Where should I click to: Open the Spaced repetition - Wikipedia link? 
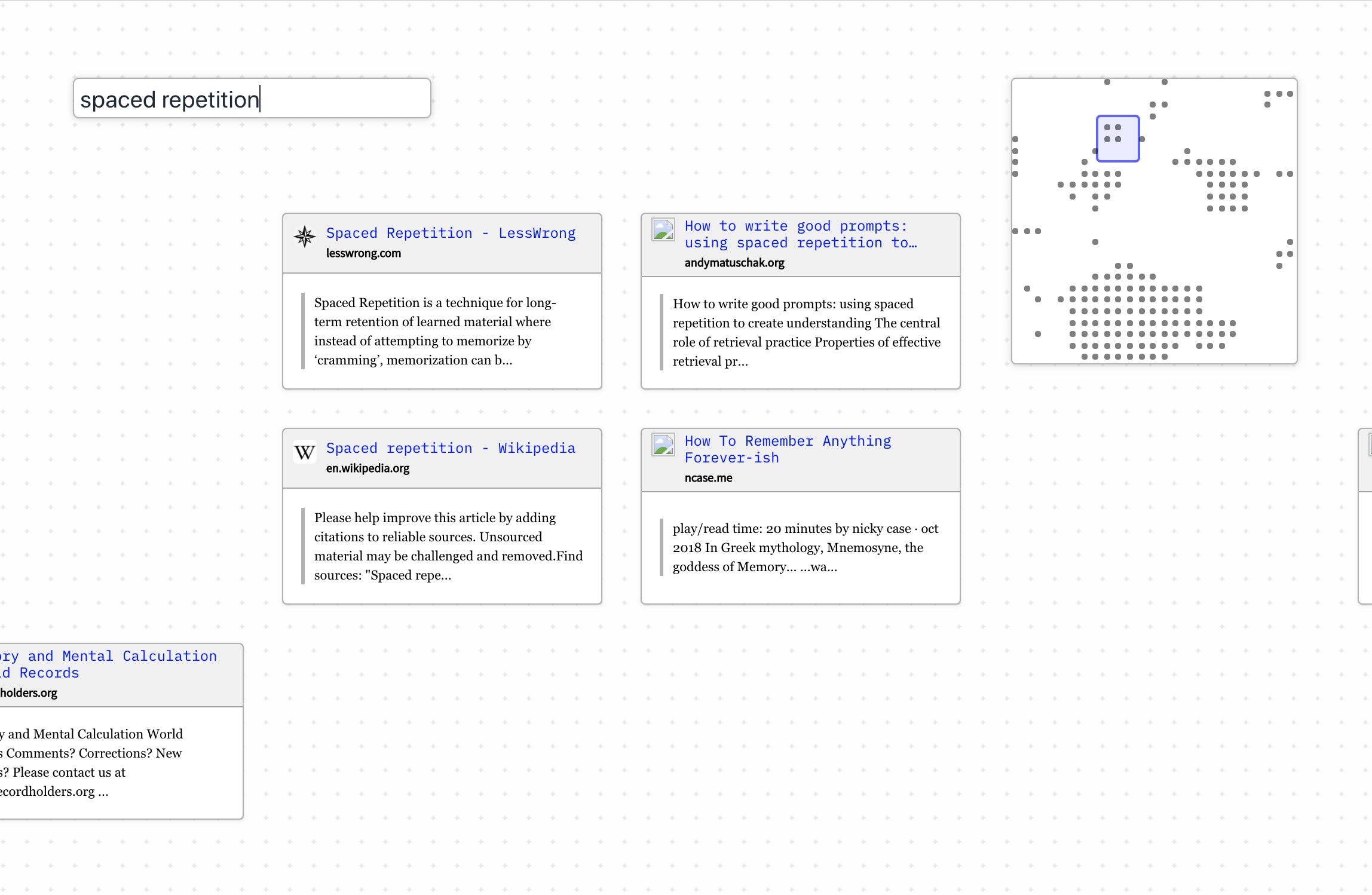point(451,448)
